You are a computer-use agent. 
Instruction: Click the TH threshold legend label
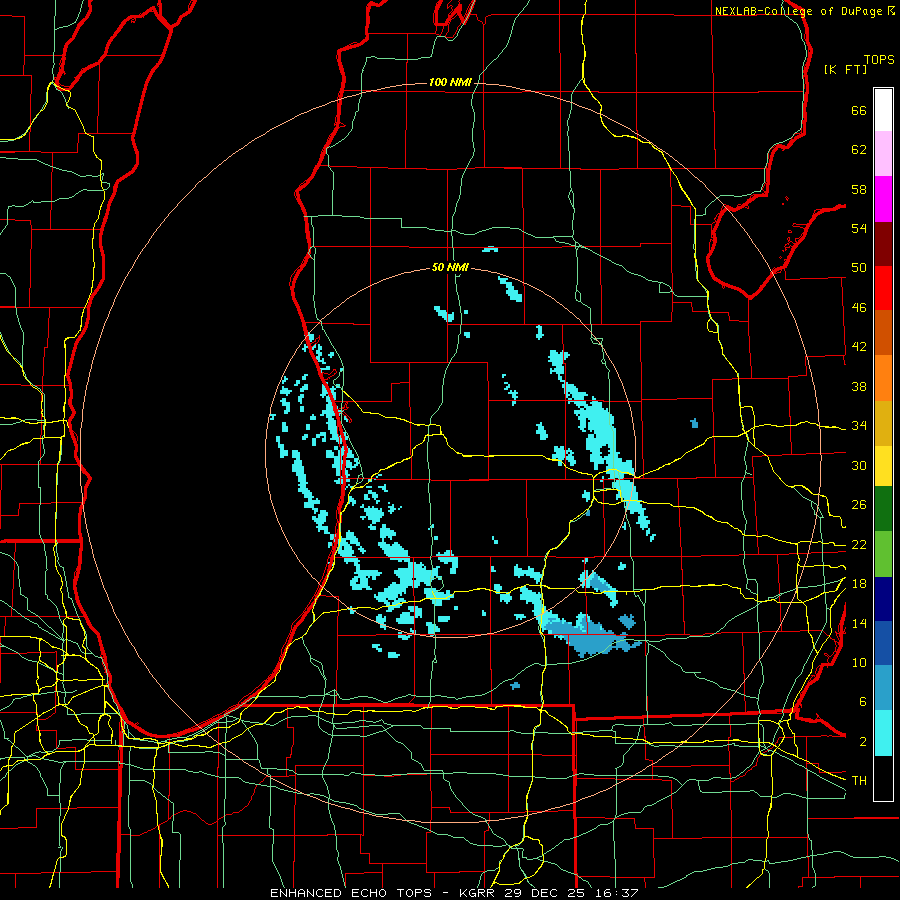click(x=859, y=781)
